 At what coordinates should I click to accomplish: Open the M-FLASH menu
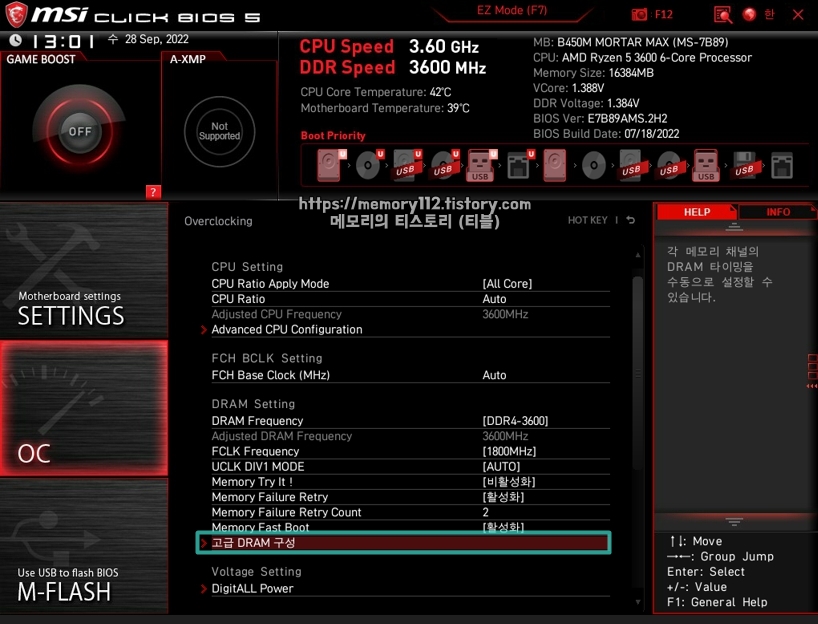point(83,546)
